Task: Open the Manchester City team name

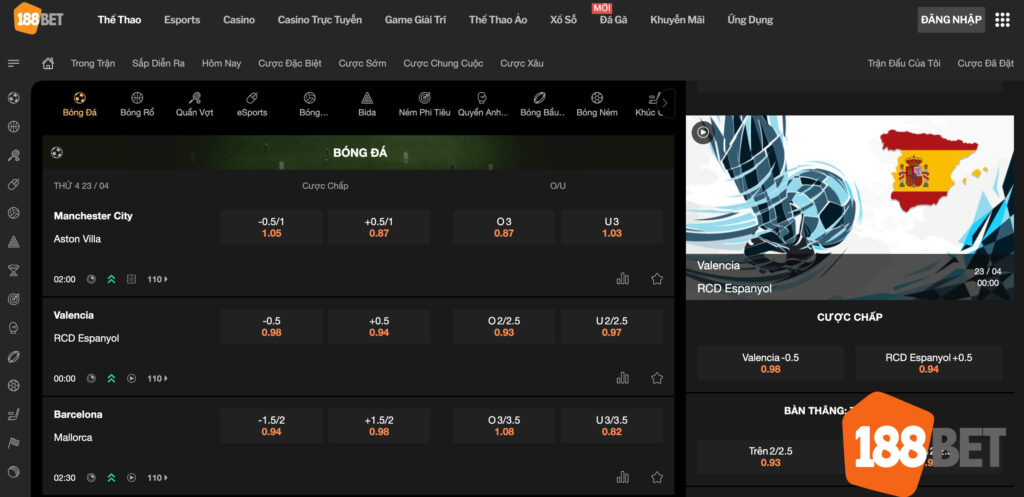Action: [x=93, y=216]
